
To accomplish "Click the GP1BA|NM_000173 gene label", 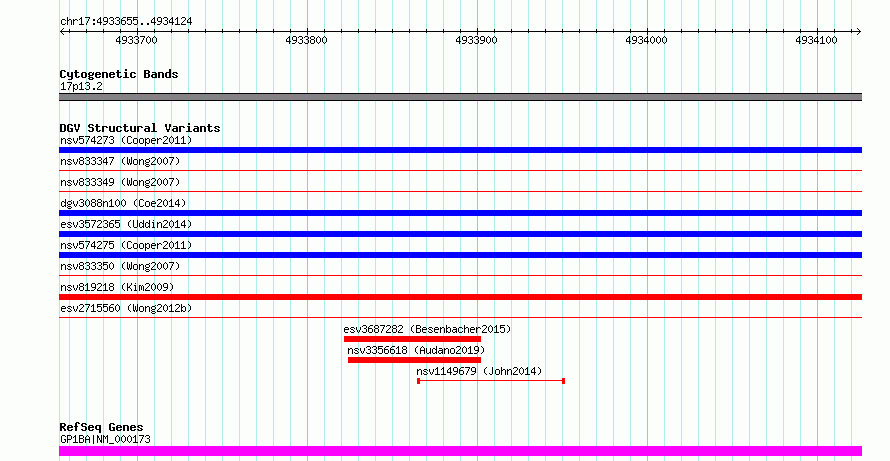I will [105, 439].
